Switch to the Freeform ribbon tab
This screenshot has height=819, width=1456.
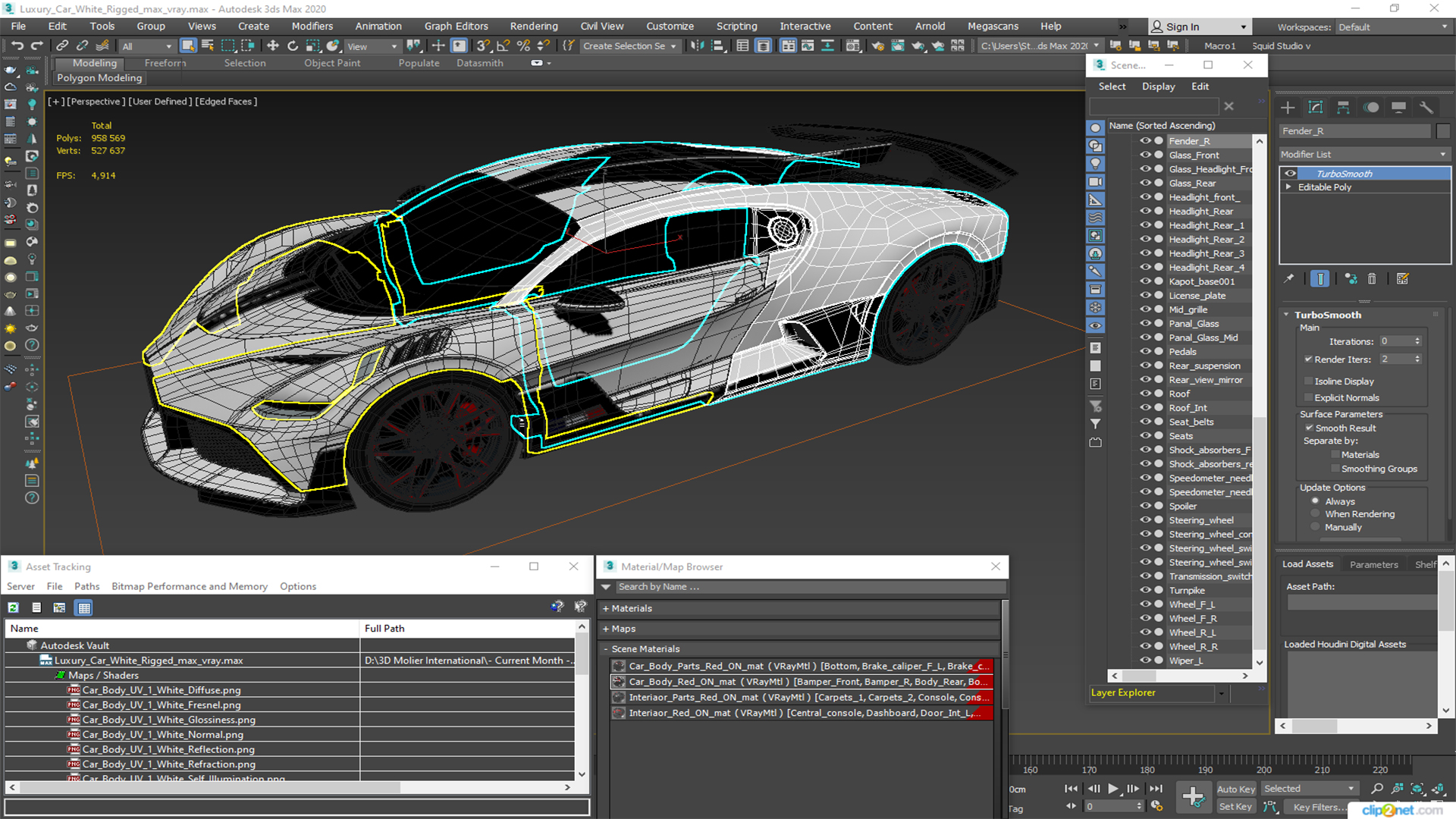point(165,63)
